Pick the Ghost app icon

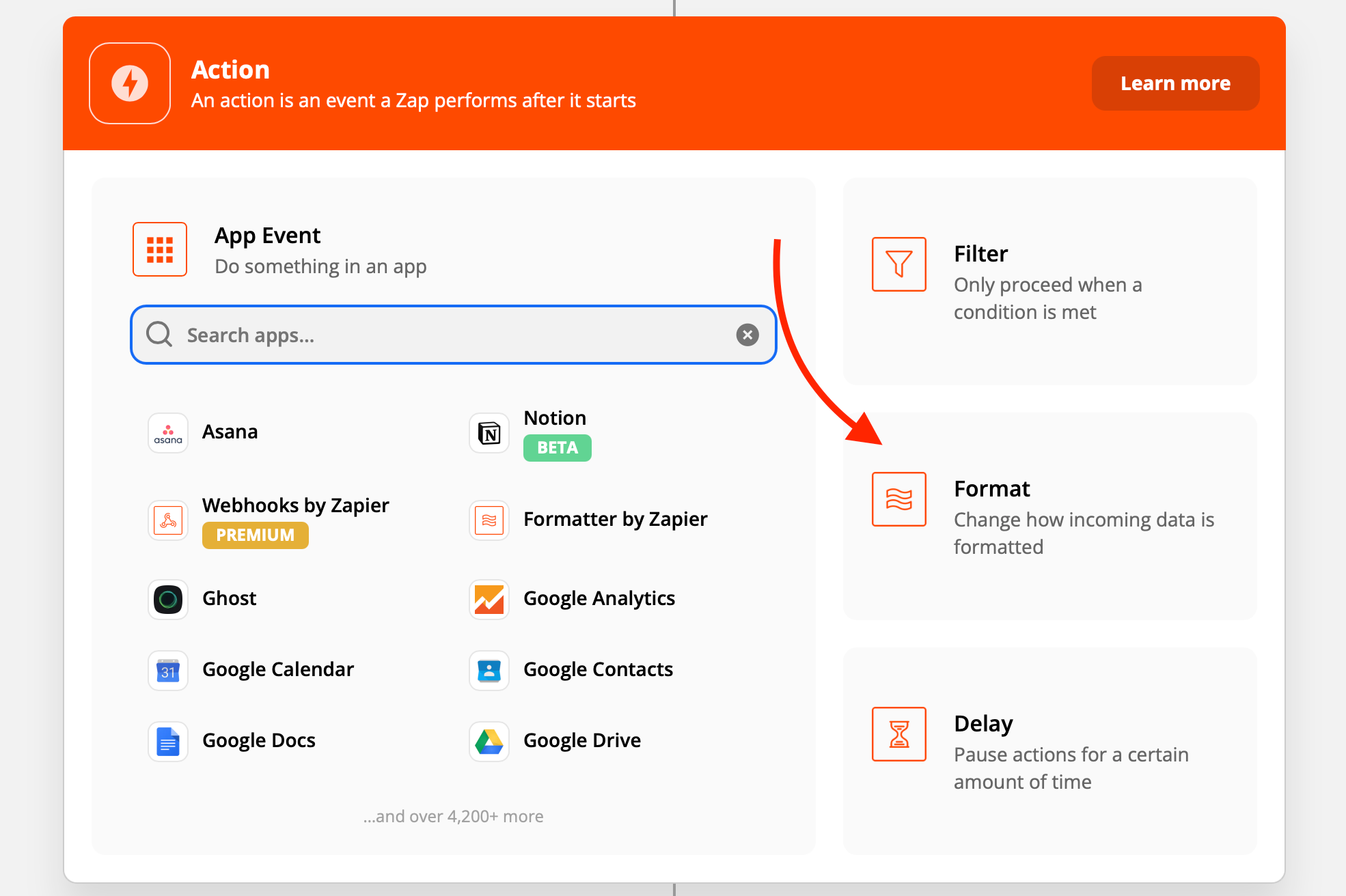point(168,600)
